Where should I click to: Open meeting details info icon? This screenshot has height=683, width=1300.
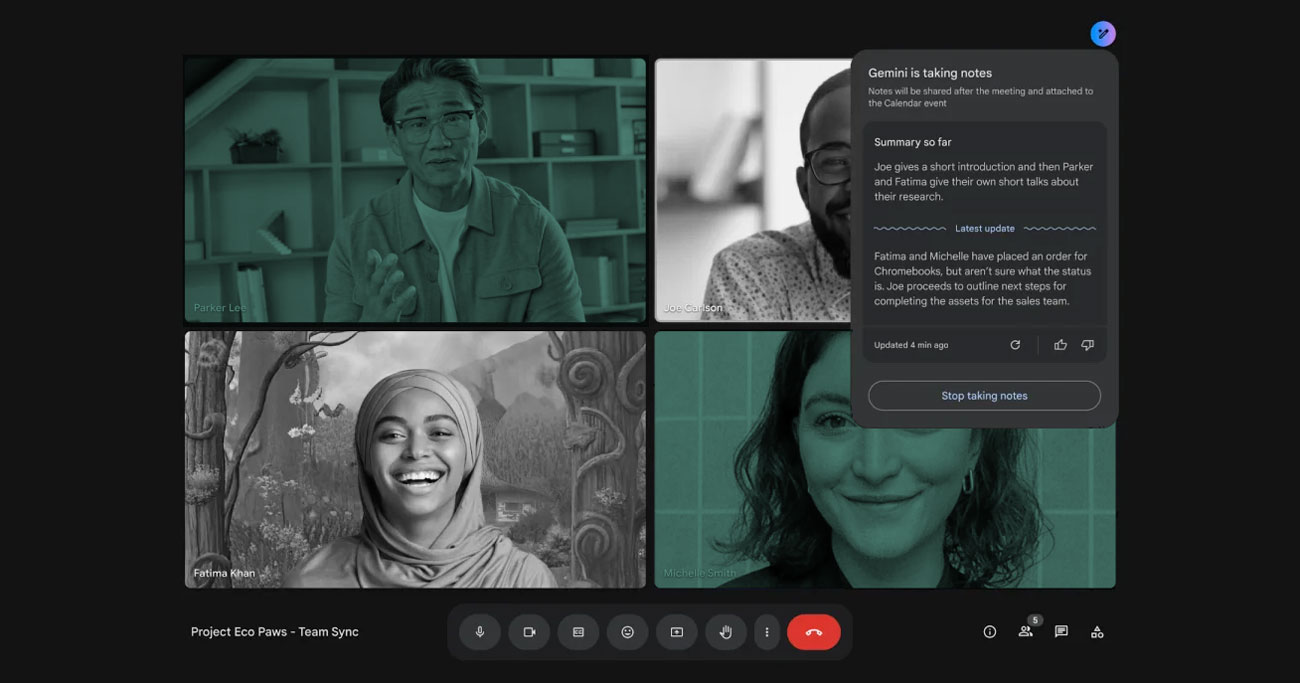(990, 632)
